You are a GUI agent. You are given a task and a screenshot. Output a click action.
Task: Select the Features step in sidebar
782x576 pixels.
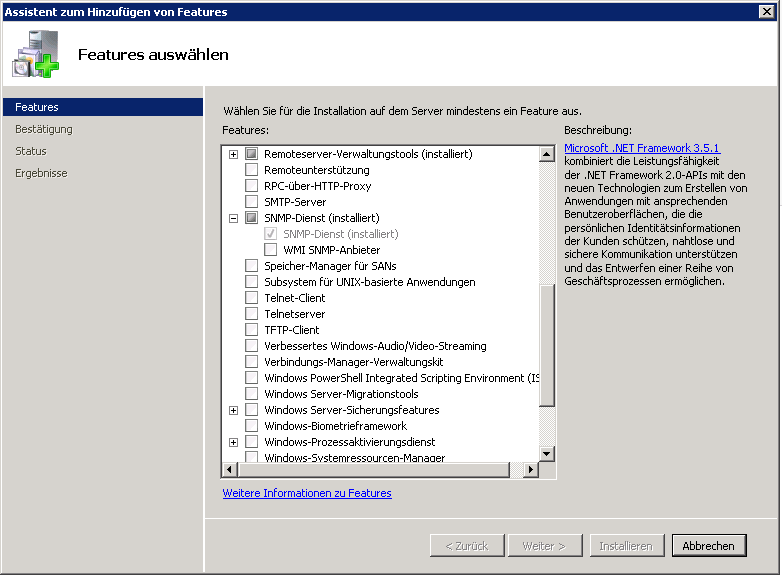click(37, 107)
